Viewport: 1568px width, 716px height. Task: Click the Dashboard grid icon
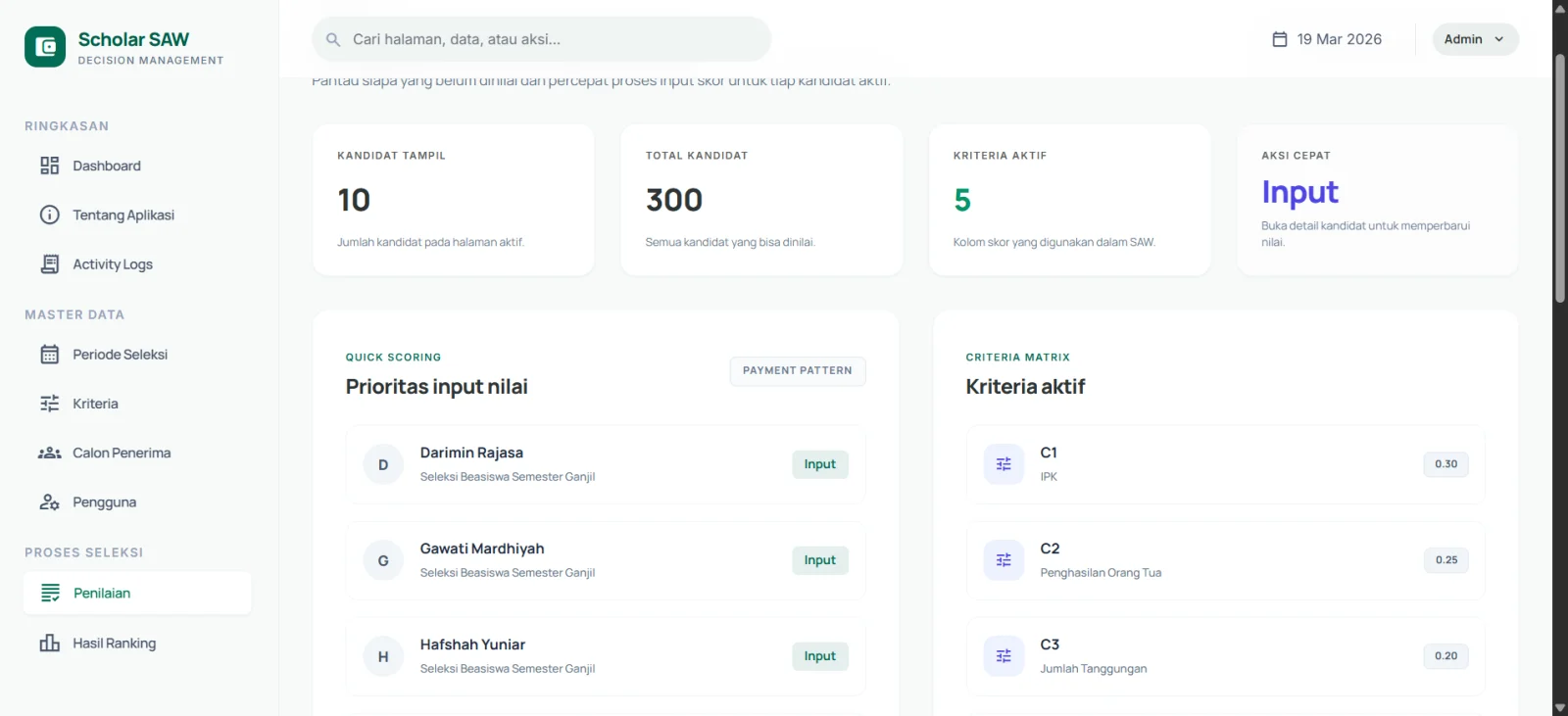click(49, 166)
